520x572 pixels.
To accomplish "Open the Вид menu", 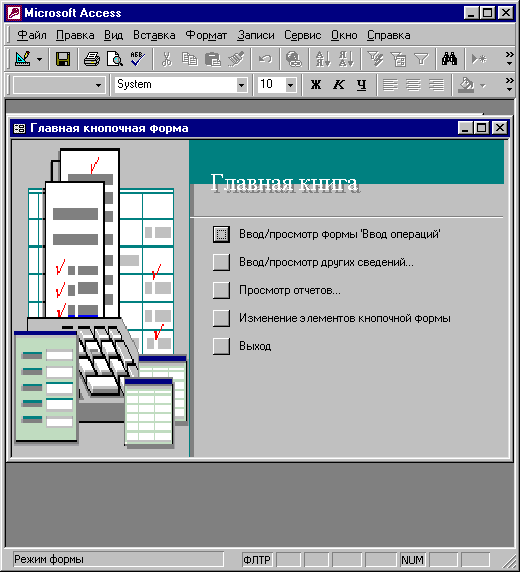I will point(113,35).
